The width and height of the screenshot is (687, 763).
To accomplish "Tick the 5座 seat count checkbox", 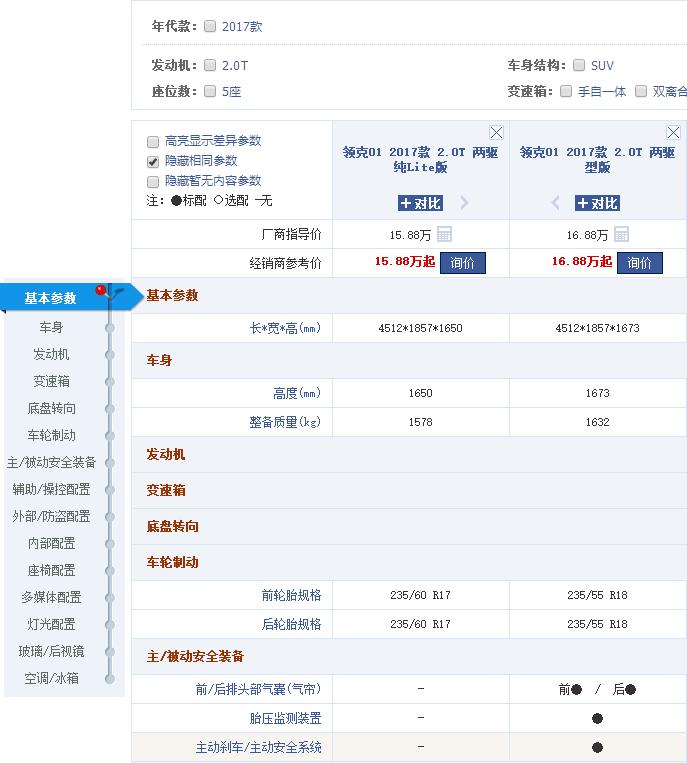I will tap(210, 91).
